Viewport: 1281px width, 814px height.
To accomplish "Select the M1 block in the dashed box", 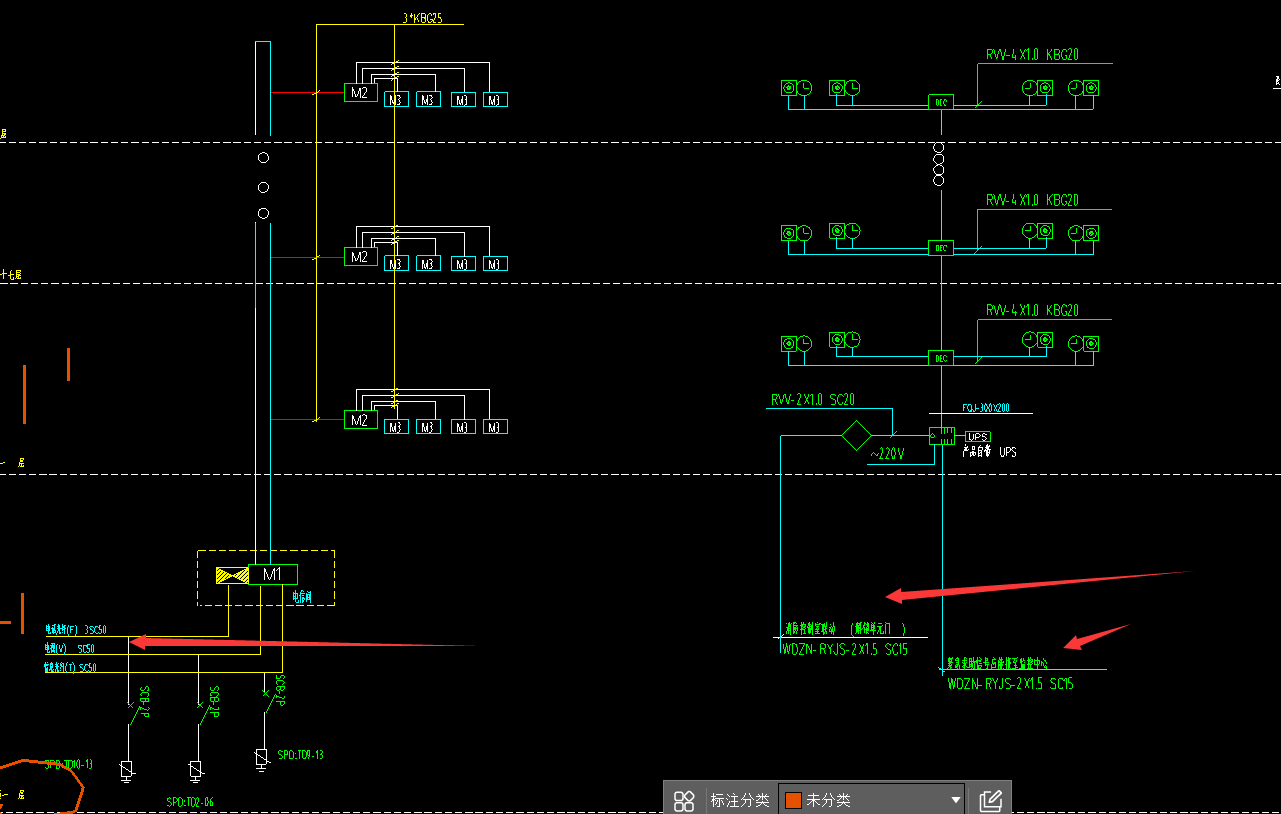I will [272, 574].
